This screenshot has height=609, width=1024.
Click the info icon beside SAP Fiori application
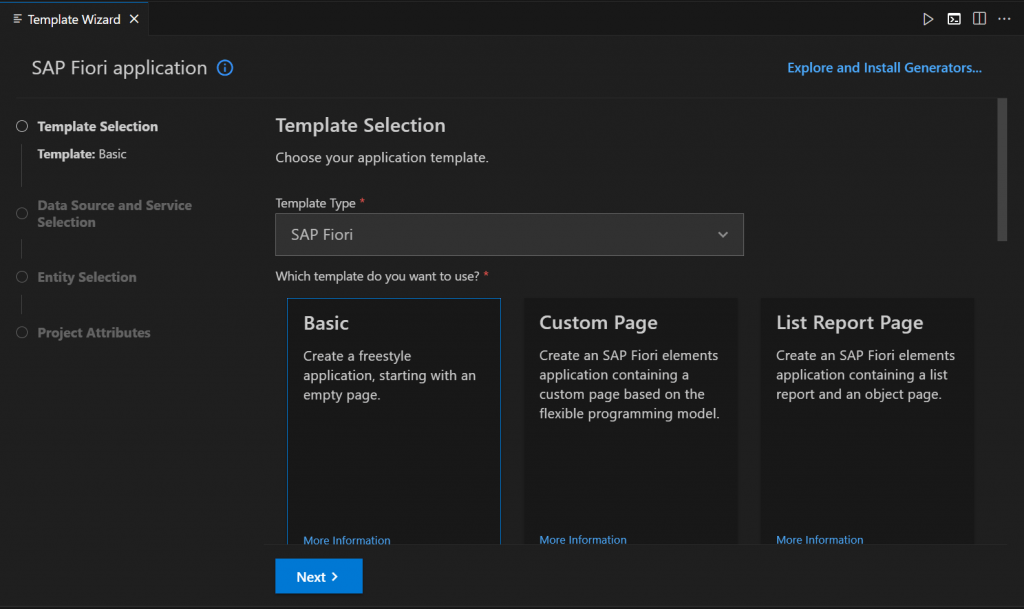pos(225,68)
